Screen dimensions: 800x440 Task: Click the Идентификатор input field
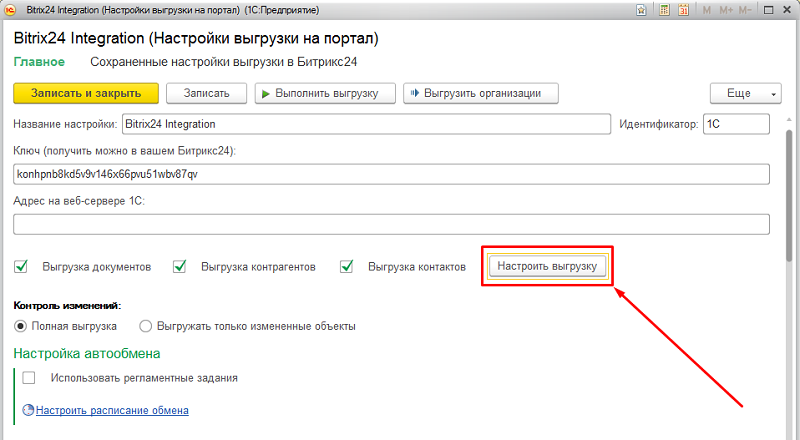(736, 124)
